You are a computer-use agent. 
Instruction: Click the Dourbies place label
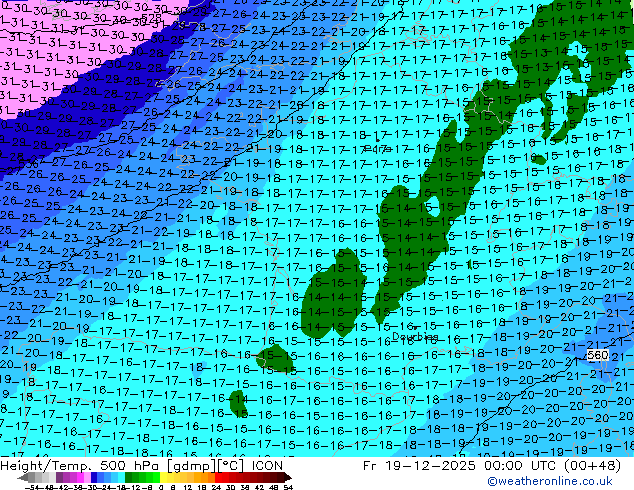415,336
